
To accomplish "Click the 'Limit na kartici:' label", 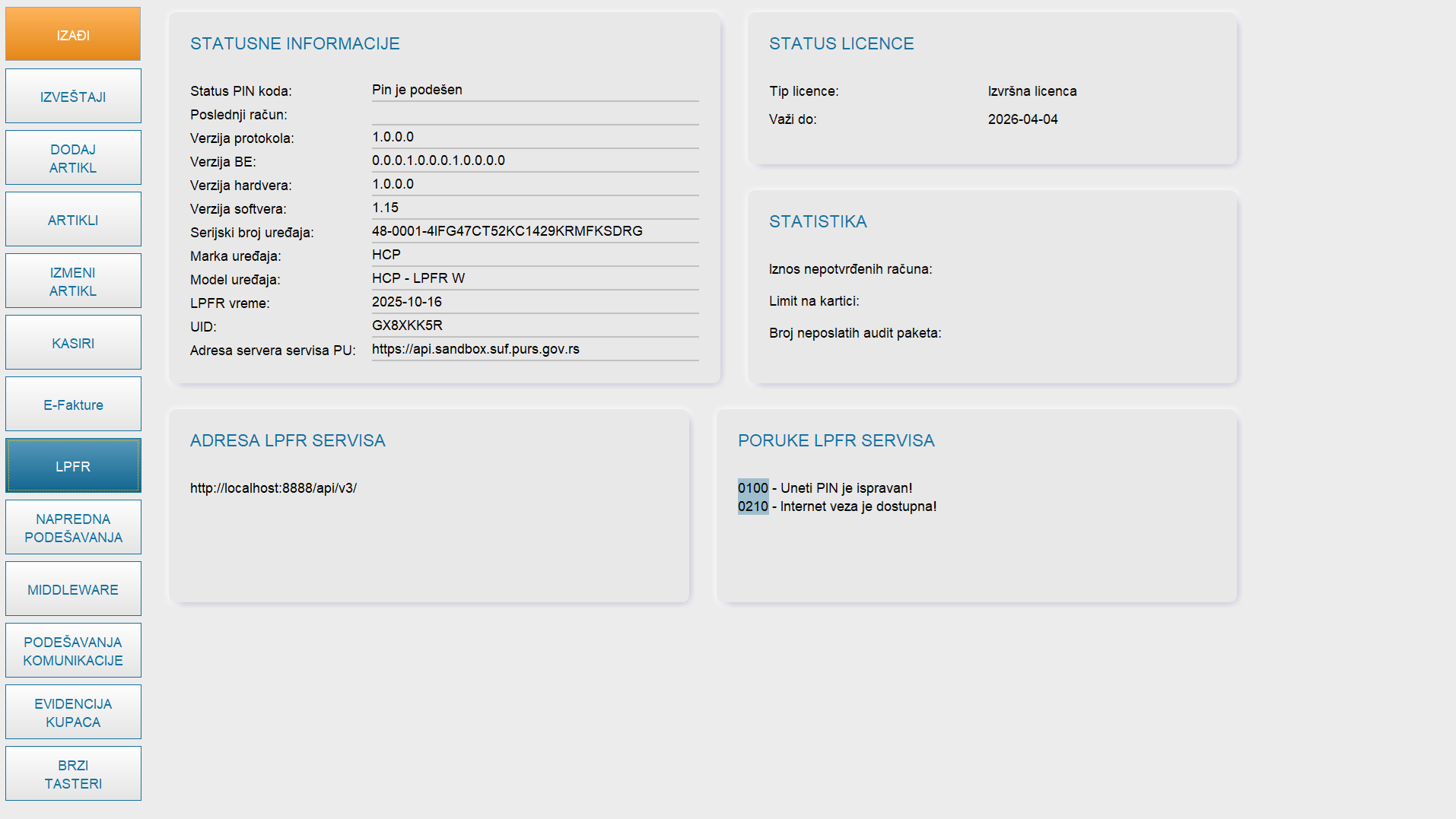I will tap(814, 301).
